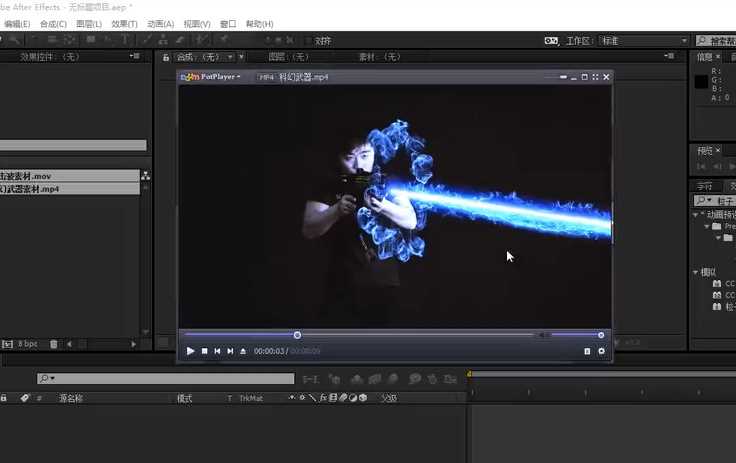Open the 合成 (无) viewer dropdown
The height and width of the screenshot is (463, 736).
click(x=230, y=57)
